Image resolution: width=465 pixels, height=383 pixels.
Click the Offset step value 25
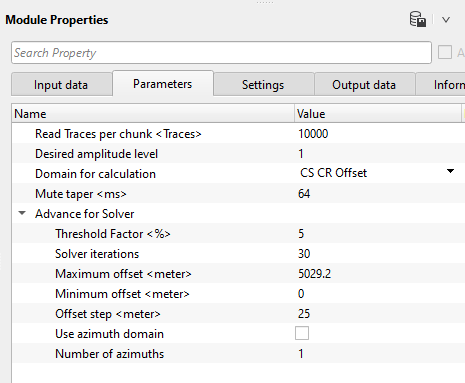[x=304, y=314]
